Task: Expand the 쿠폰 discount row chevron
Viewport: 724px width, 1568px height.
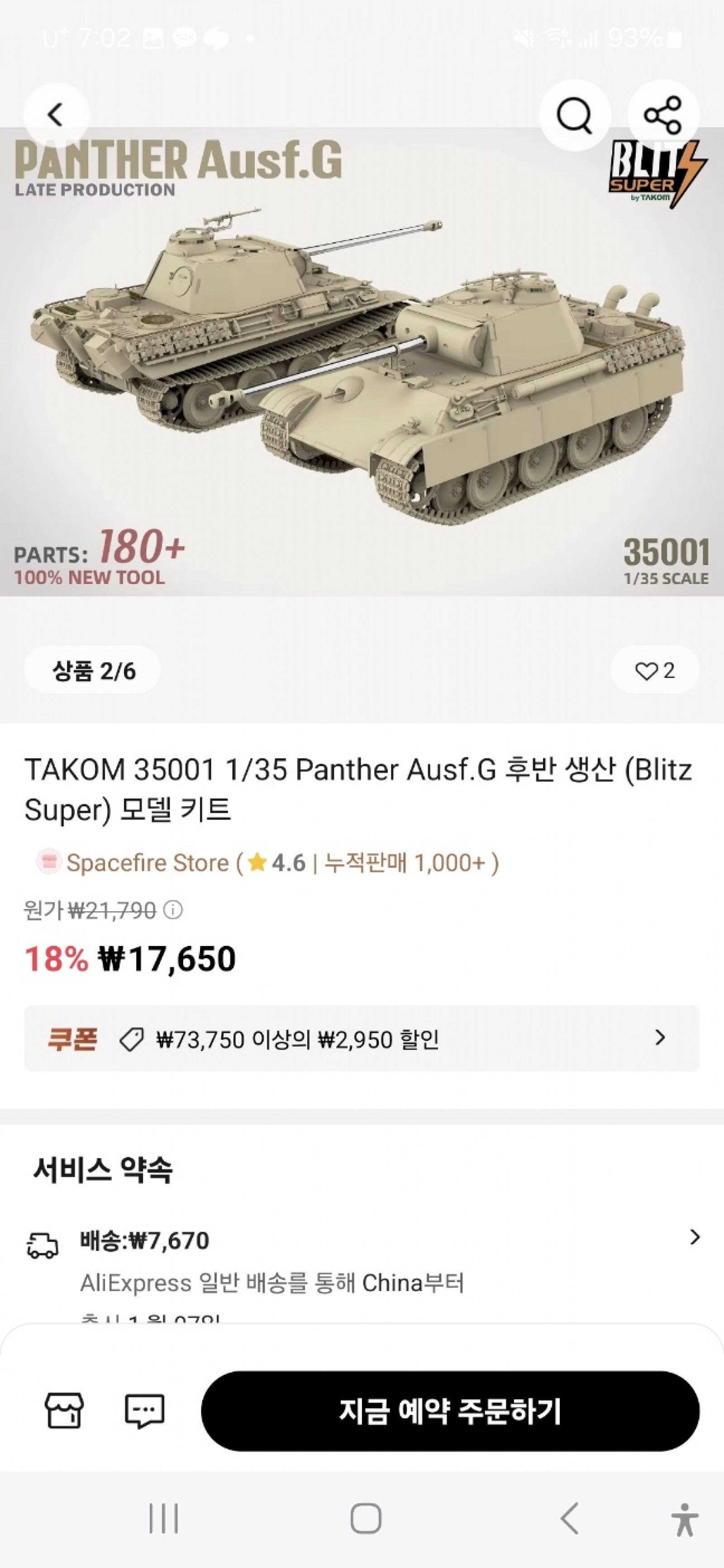Action: tap(659, 1038)
